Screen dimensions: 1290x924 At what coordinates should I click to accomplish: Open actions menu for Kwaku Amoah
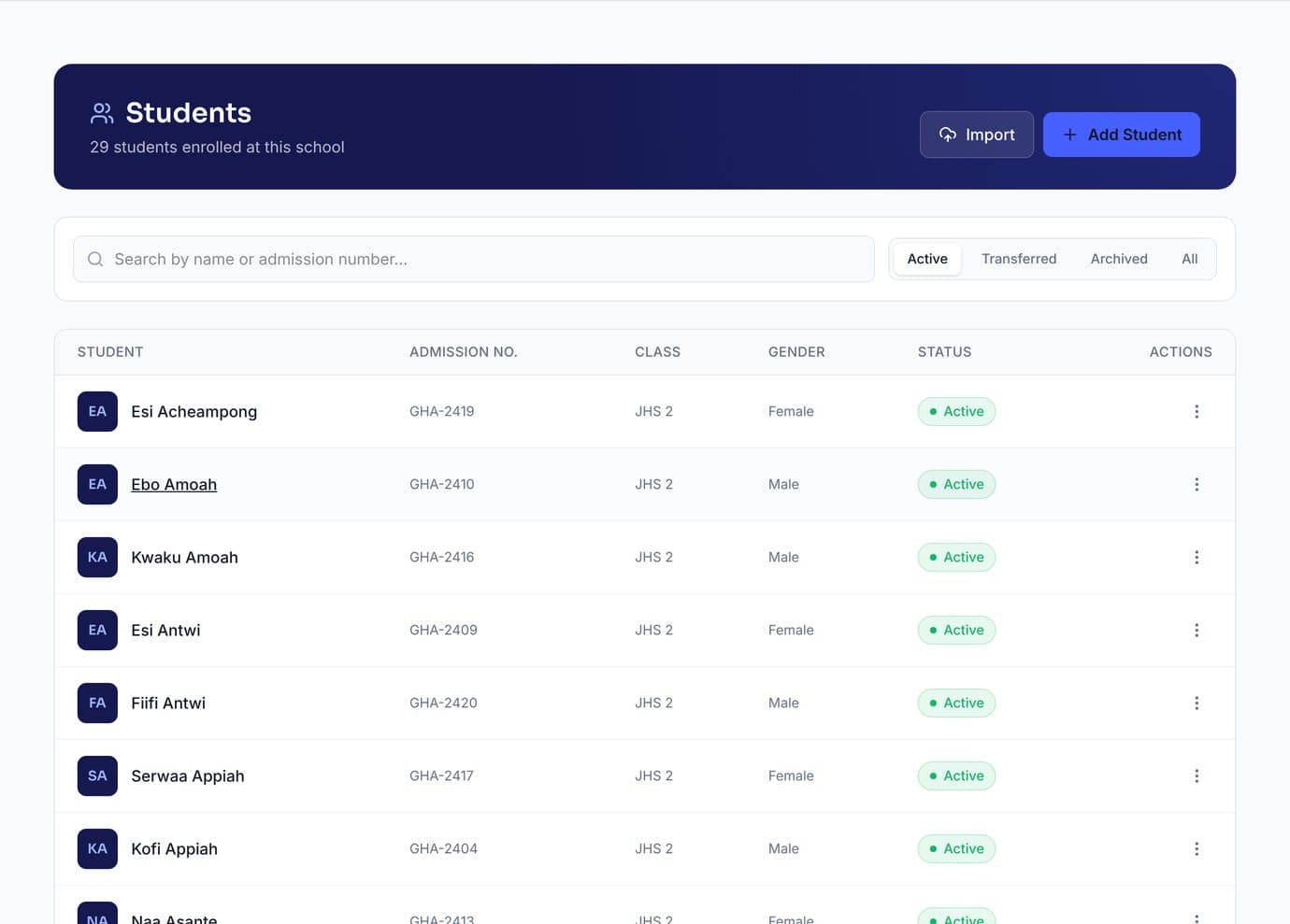tap(1197, 557)
